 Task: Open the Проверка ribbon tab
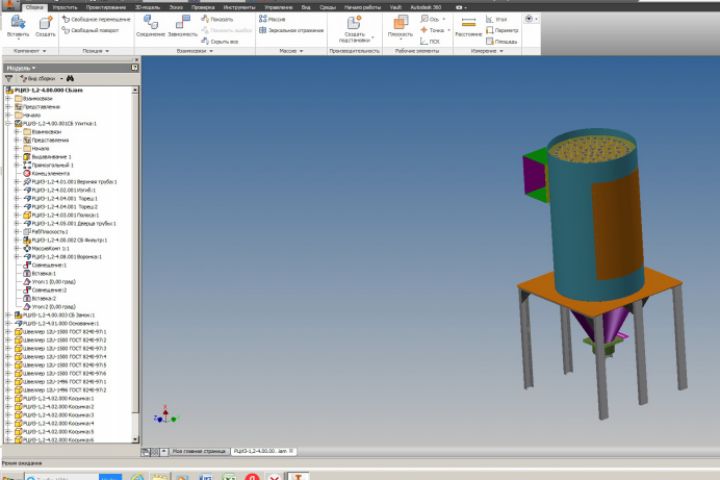(202, 7)
